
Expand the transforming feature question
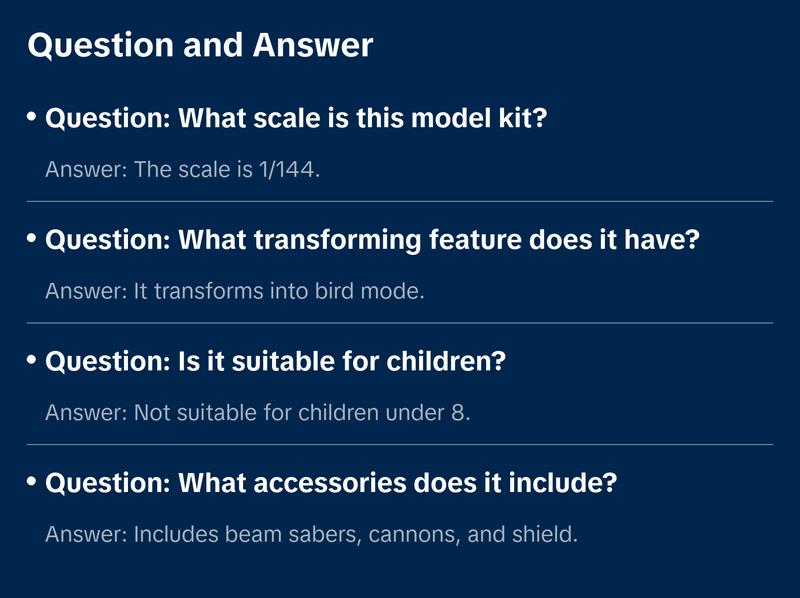click(372, 240)
